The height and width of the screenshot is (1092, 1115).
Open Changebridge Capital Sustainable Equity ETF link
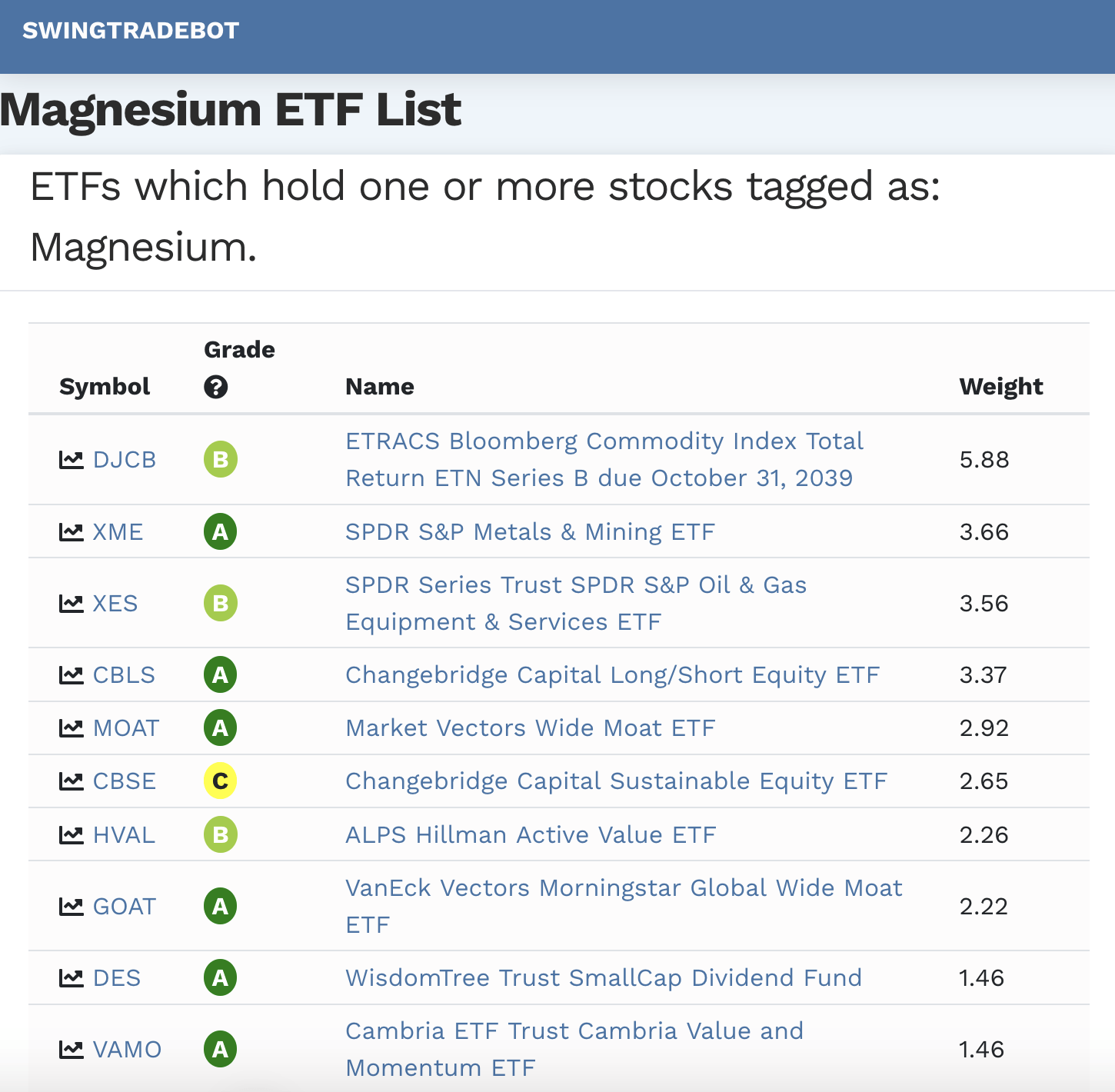pyautogui.click(x=616, y=781)
